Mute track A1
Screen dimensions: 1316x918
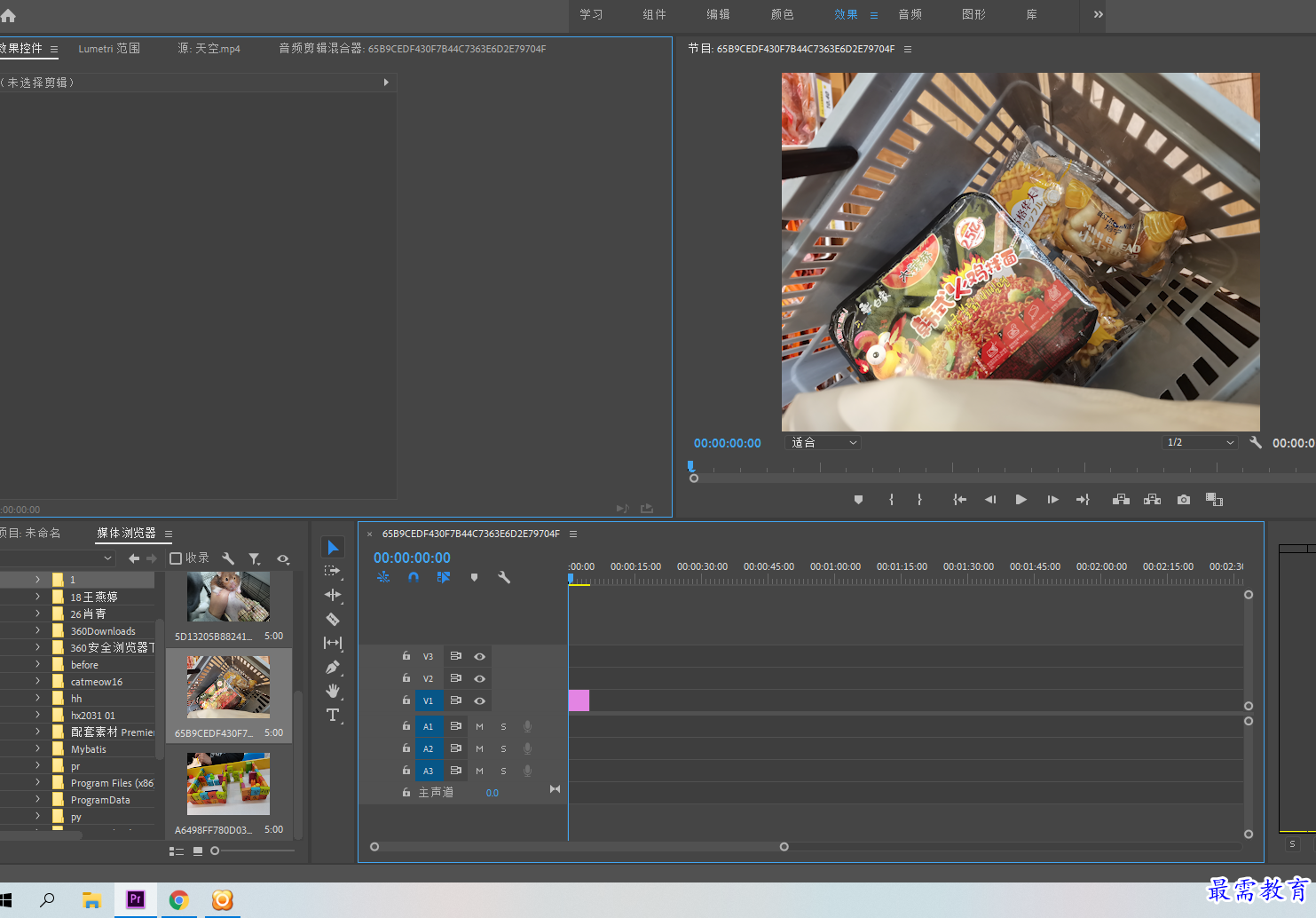(x=479, y=726)
